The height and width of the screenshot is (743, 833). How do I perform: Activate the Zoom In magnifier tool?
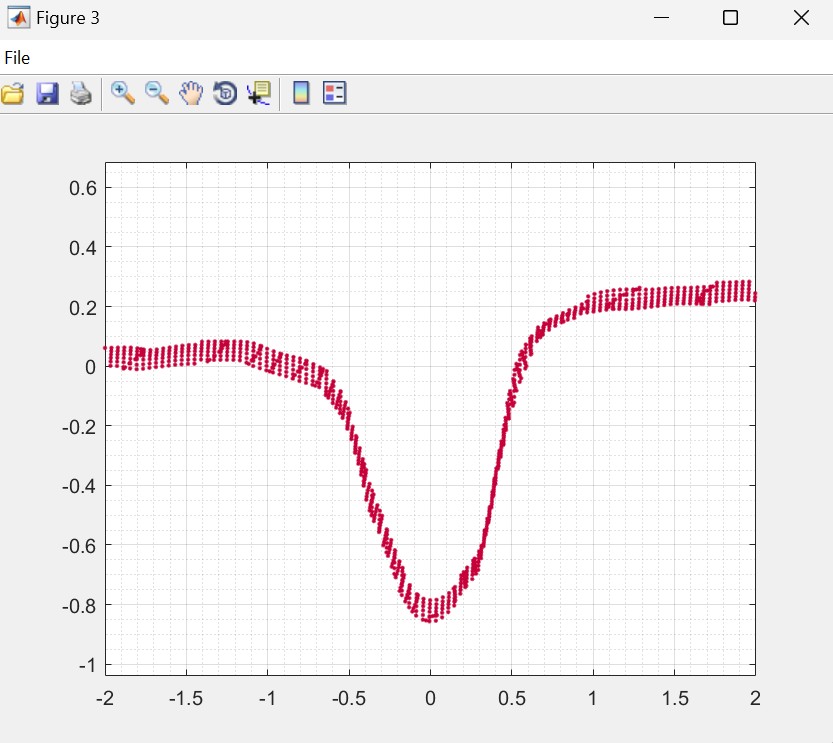[123, 94]
